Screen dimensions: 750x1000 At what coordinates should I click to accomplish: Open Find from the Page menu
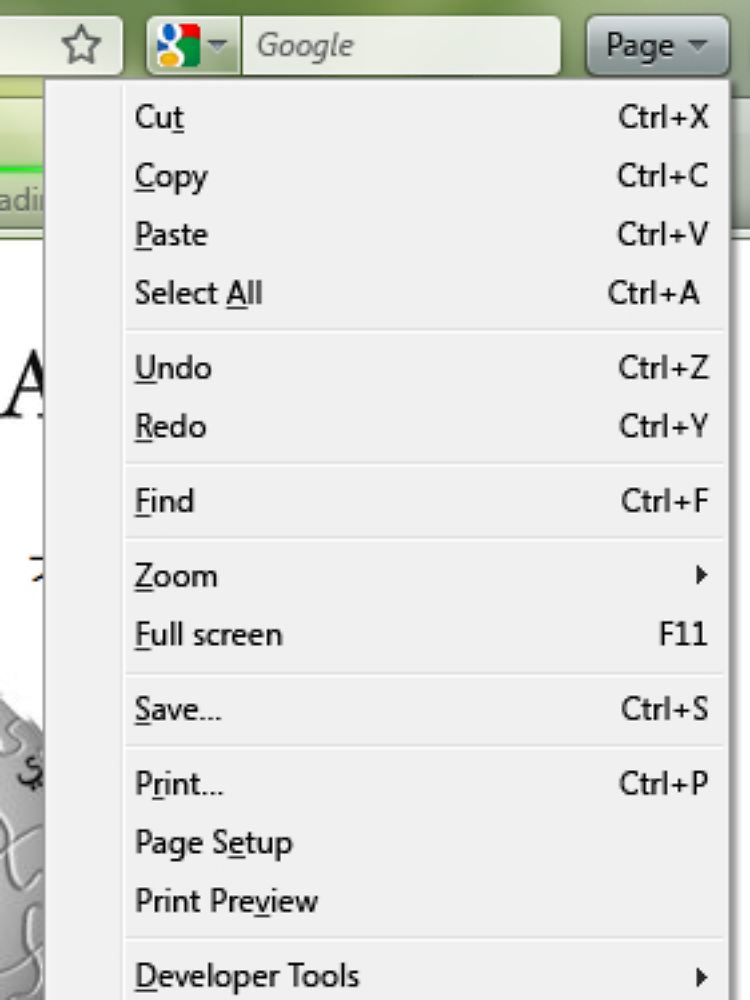click(x=164, y=501)
